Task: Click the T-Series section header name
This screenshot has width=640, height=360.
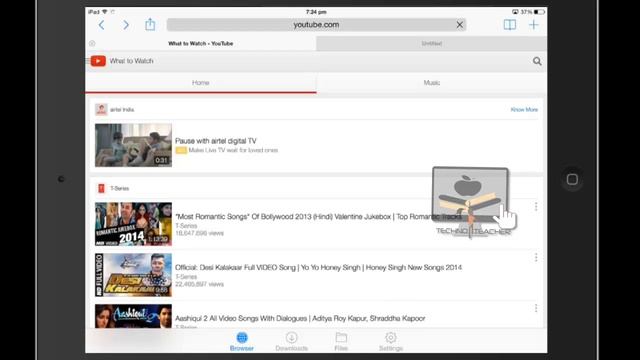Action: [x=120, y=189]
